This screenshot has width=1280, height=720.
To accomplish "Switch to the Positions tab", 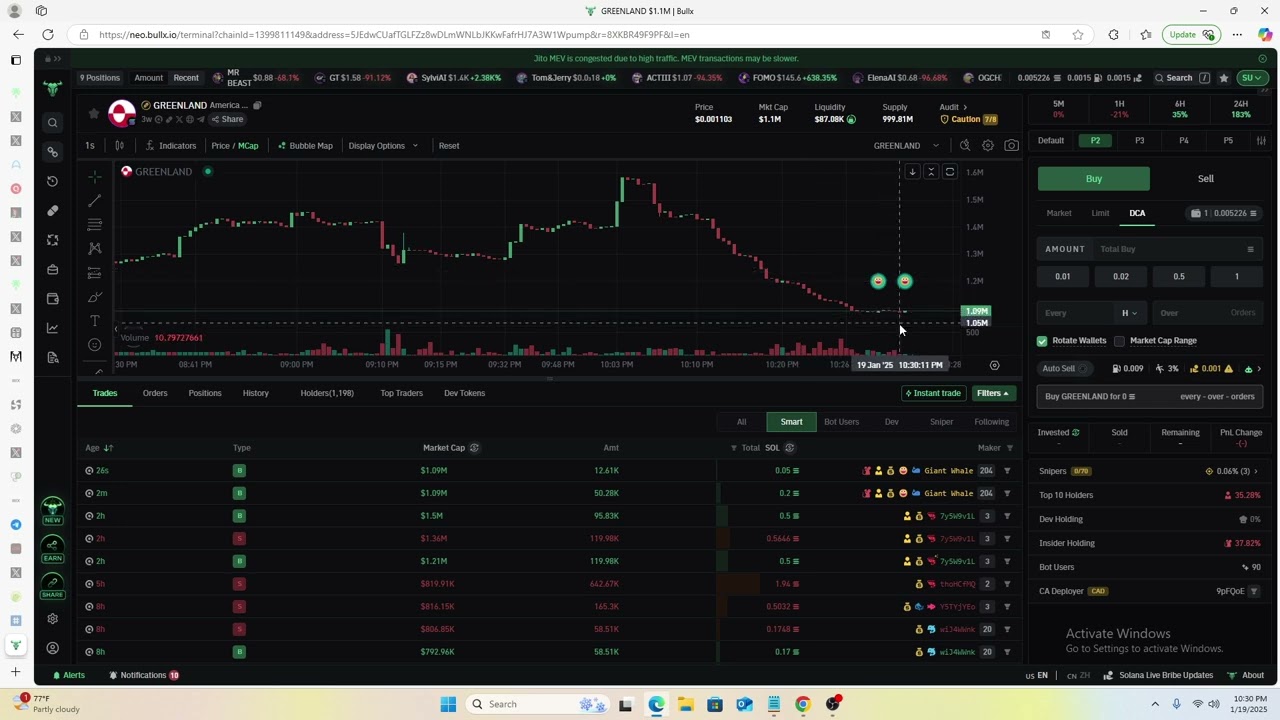I will pos(205,393).
